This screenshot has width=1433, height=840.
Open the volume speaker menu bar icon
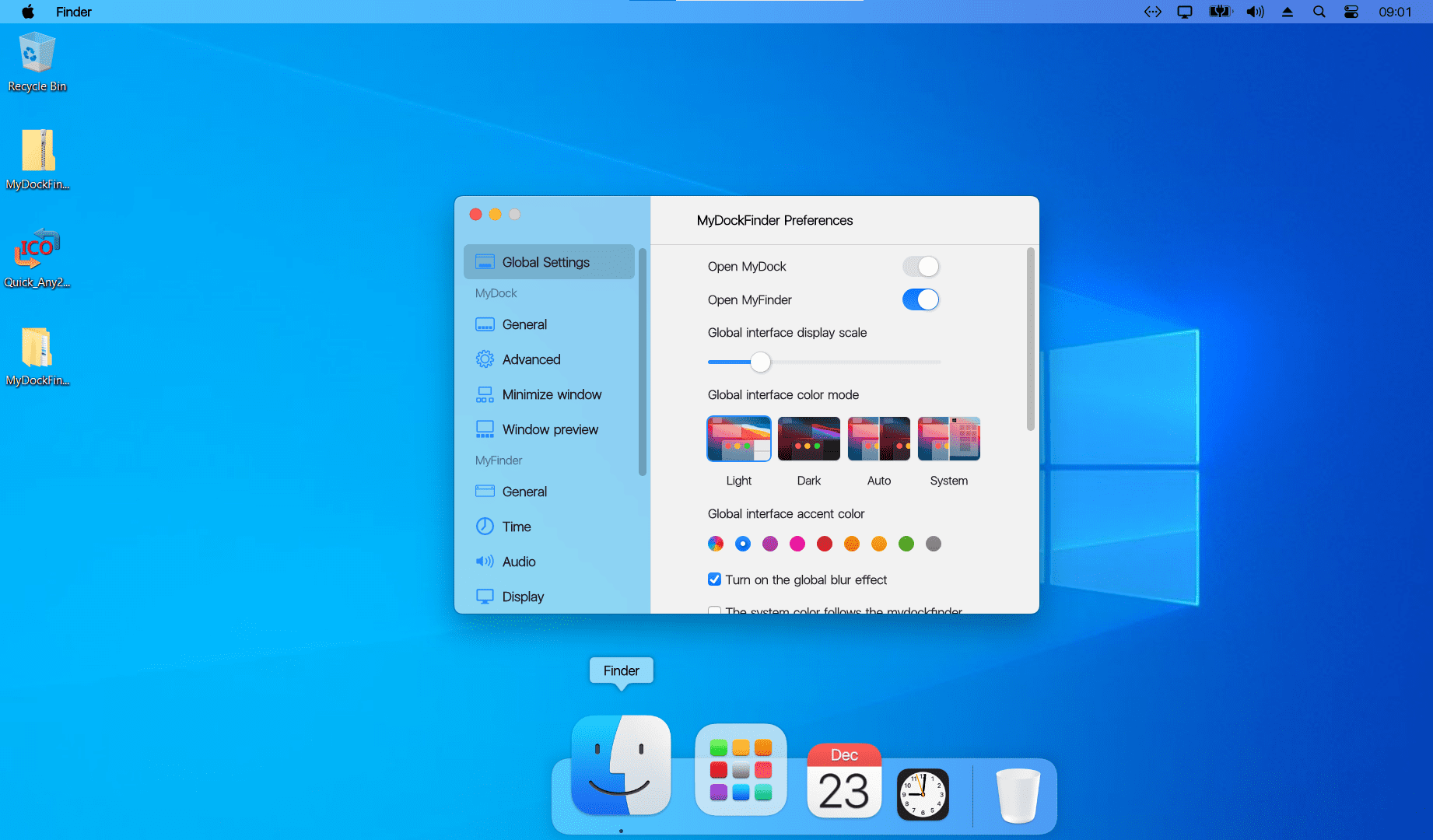pos(1255,12)
